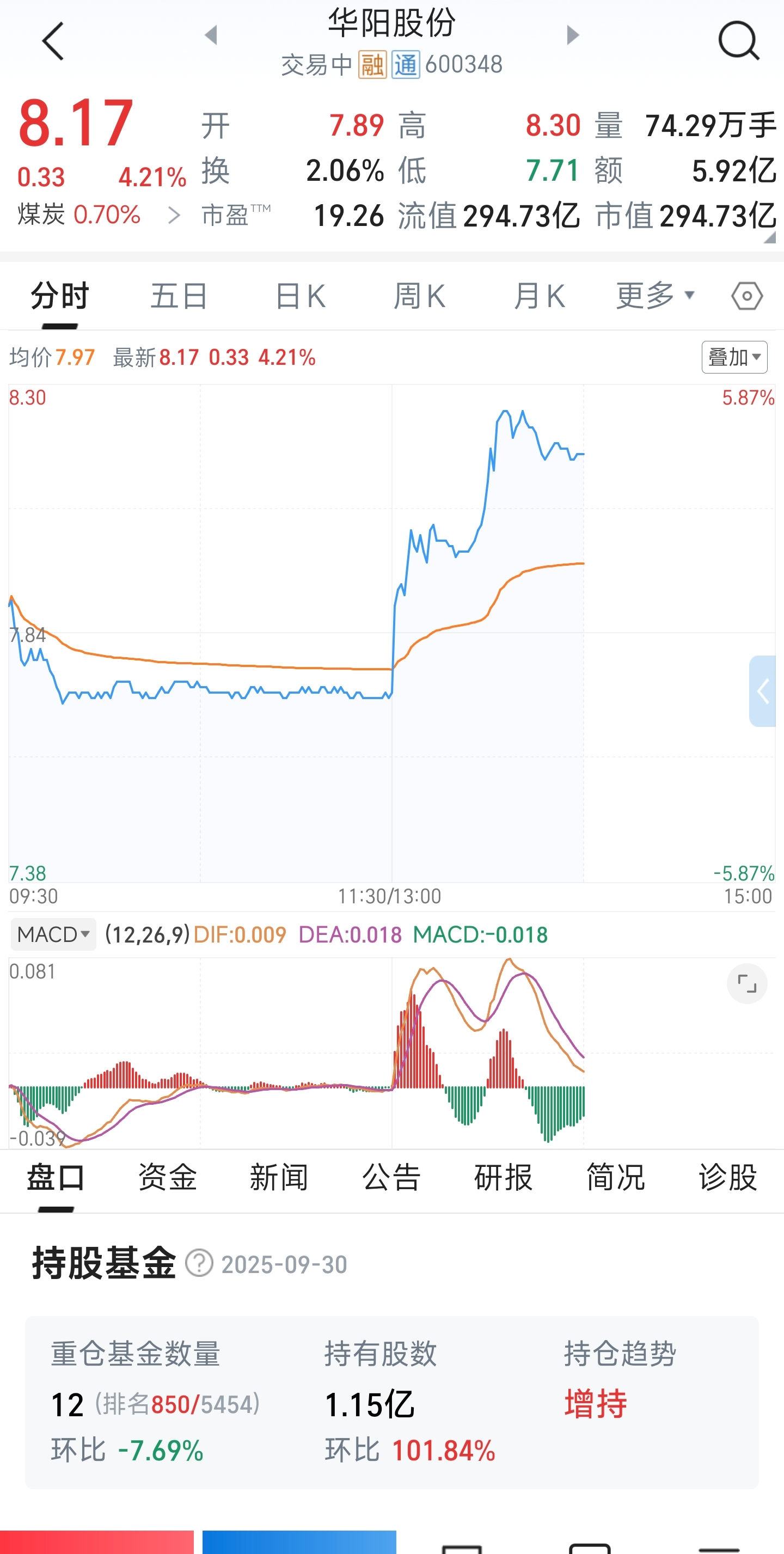784x1554 pixels.
Task: Open the search magnifier icon
Action: (738, 41)
